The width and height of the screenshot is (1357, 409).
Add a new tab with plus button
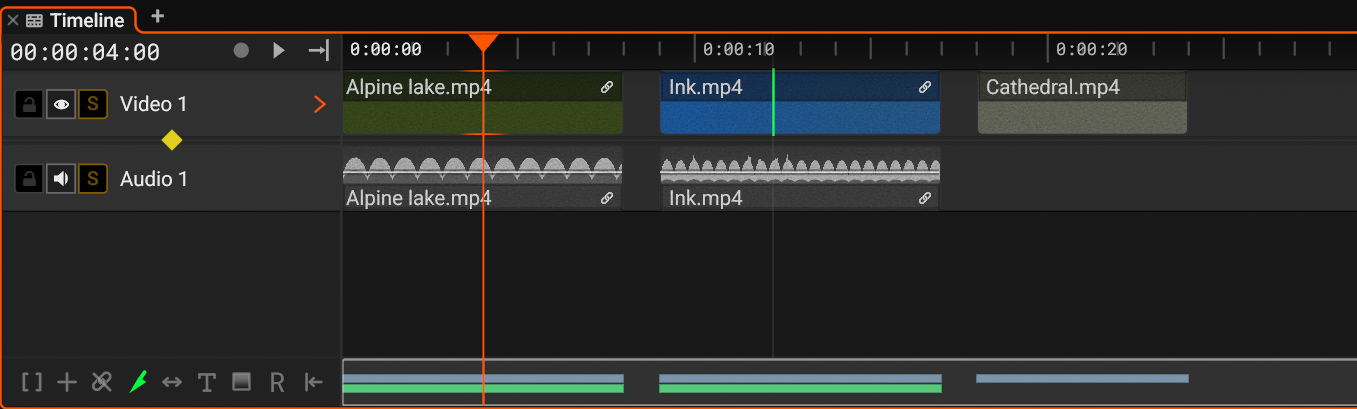click(157, 16)
